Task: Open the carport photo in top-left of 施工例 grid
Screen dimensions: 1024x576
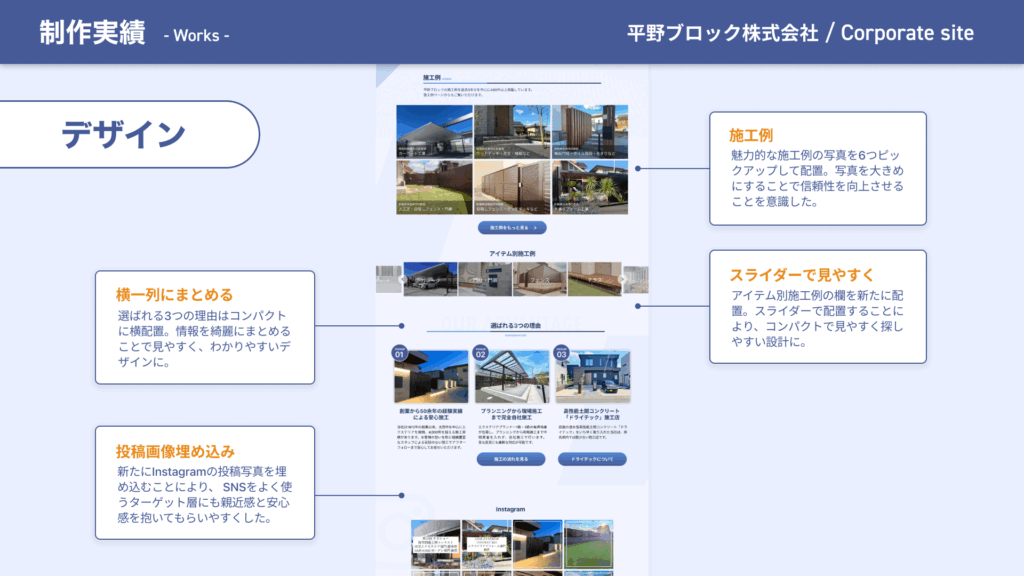Action: [434, 132]
